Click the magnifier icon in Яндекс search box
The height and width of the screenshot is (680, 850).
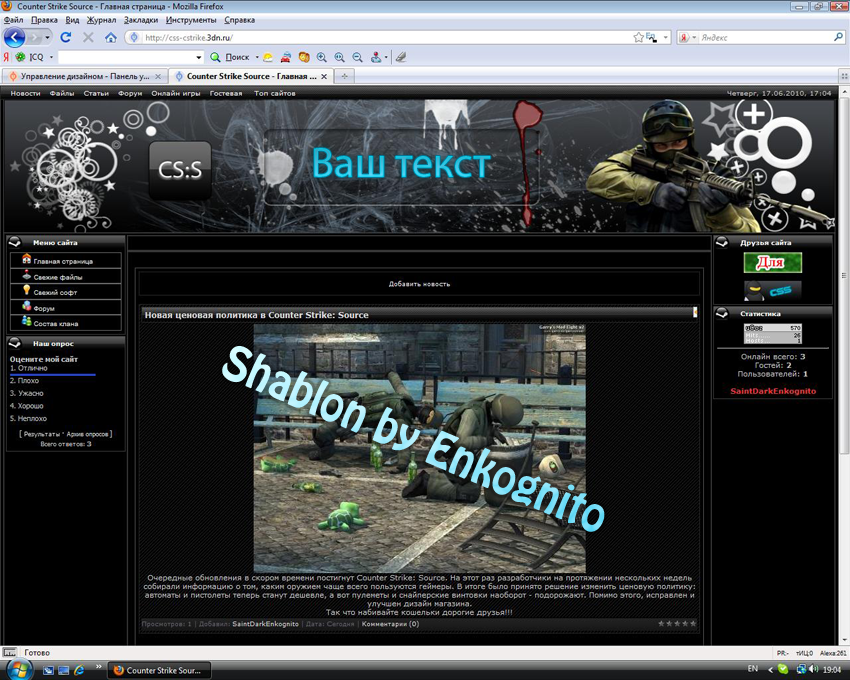tap(838, 37)
